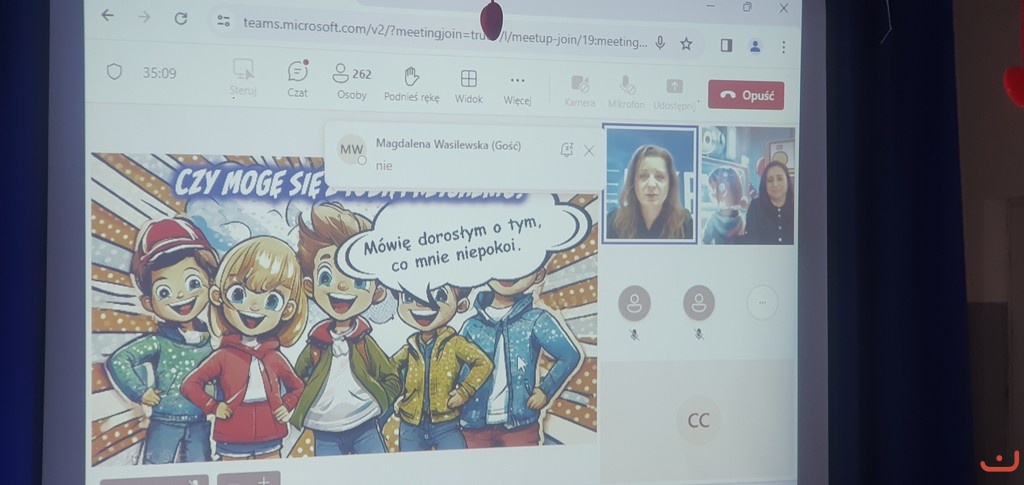Viewport: 1024px width, 485px height.
Task: Go back with the browser back arrow
Action: [x=107, y=16]
